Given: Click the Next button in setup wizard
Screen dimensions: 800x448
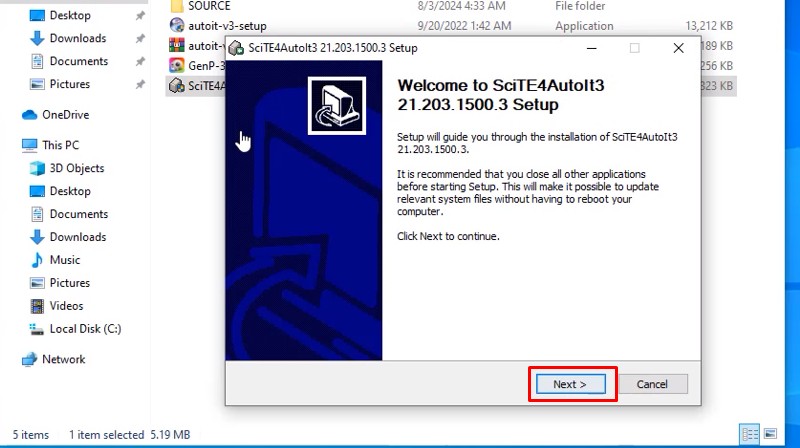Looking at the screenshot, I should point(571,384).
